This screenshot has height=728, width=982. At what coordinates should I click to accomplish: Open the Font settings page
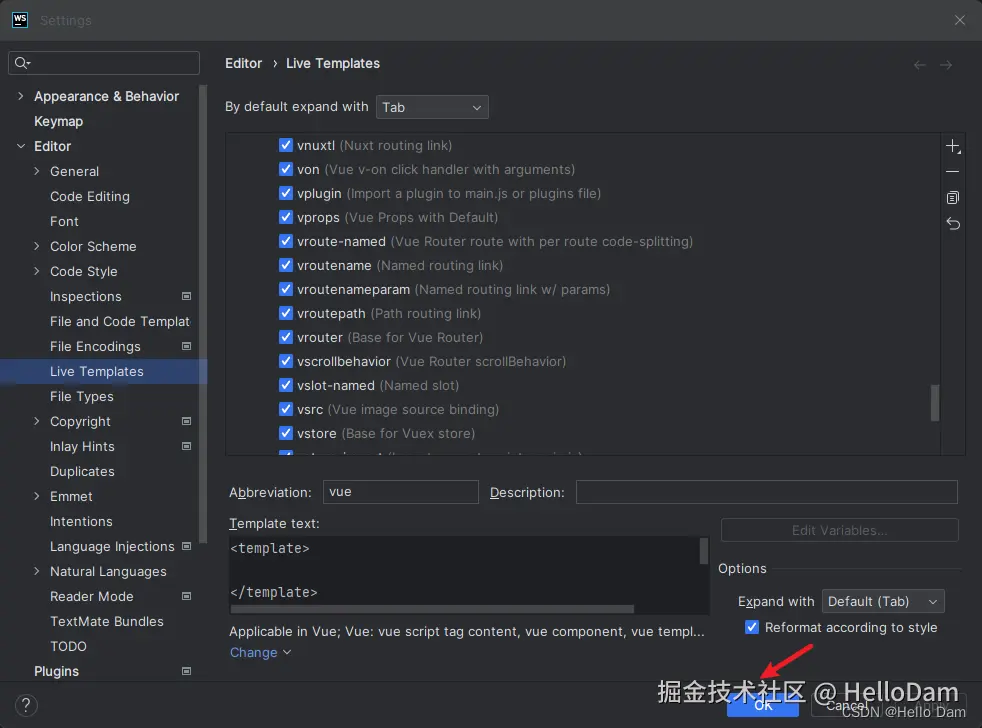(64, 221)
